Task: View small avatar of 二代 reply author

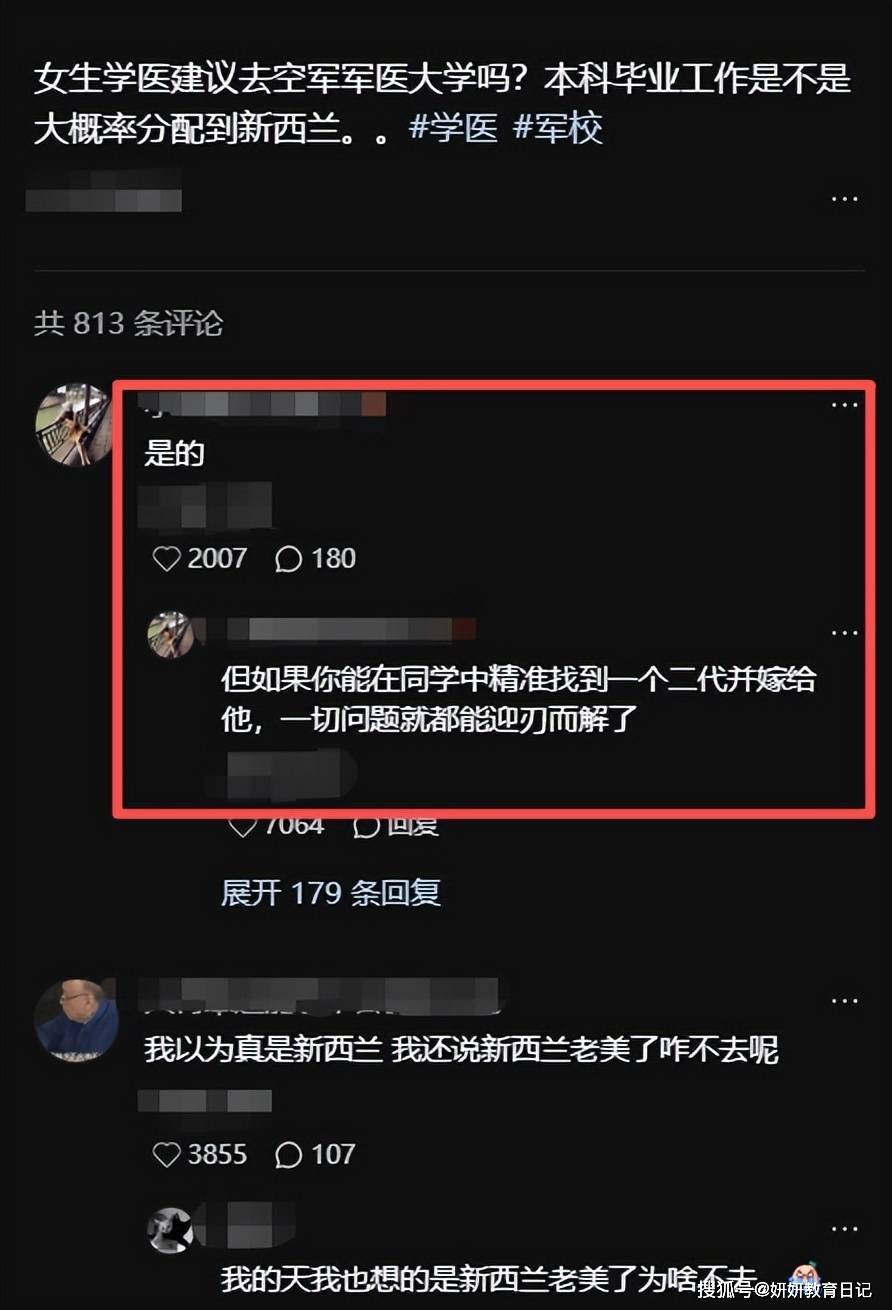Action: click(x=170, y=635)
